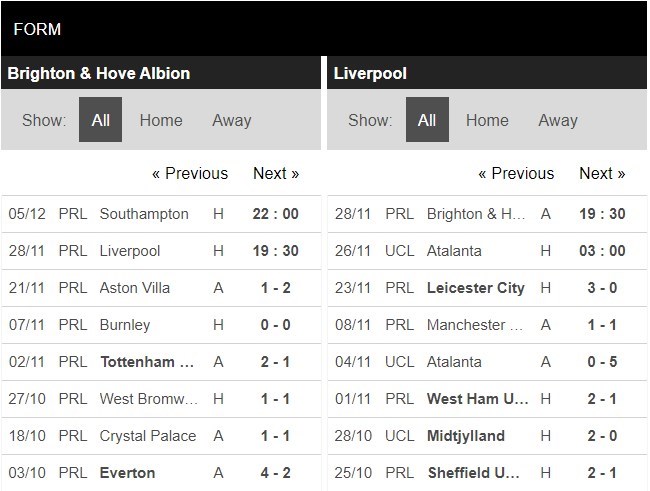Show Brighton Away matches only

coord(231,120)
